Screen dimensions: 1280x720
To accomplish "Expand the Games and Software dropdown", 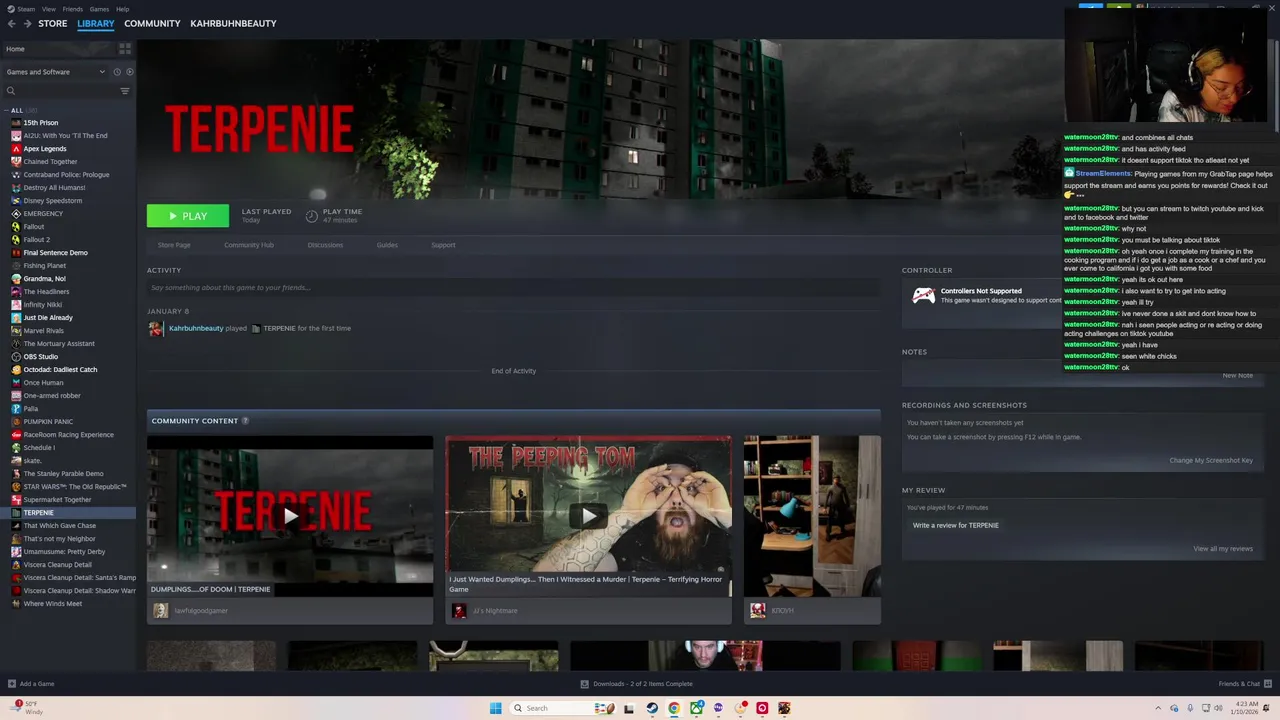I will tap(55, 72).
